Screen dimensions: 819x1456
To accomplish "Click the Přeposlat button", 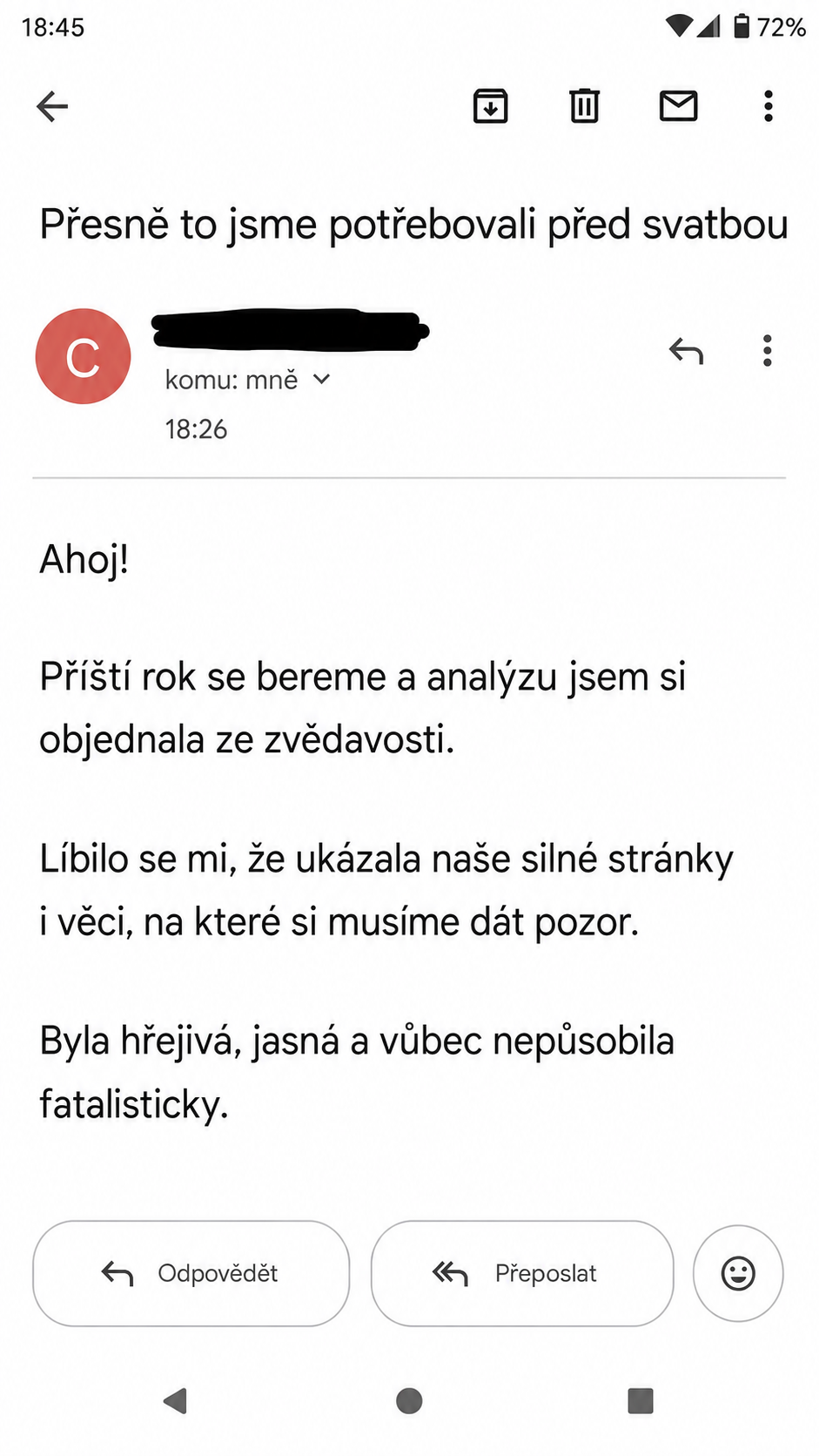I will coord(522,1273).
